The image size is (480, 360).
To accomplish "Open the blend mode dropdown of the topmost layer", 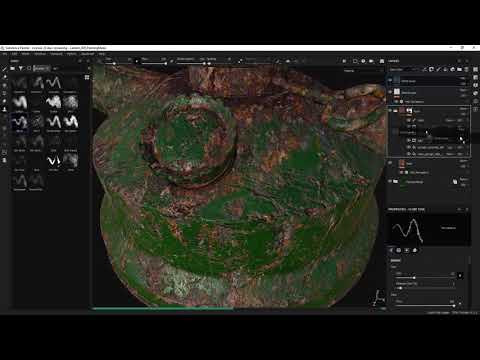I will click(463, 78).
